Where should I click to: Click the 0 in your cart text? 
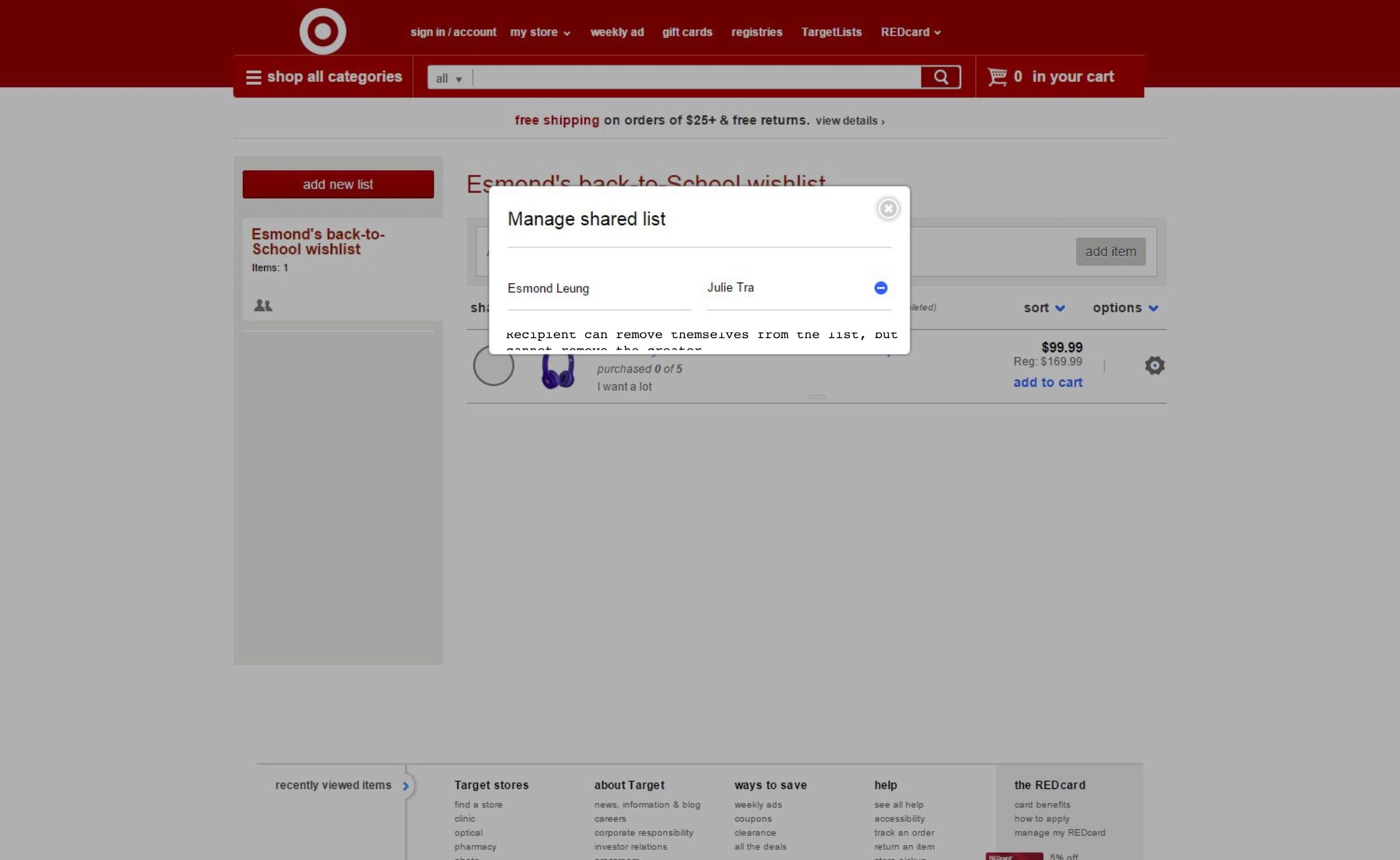click(x=1063, y=77)
